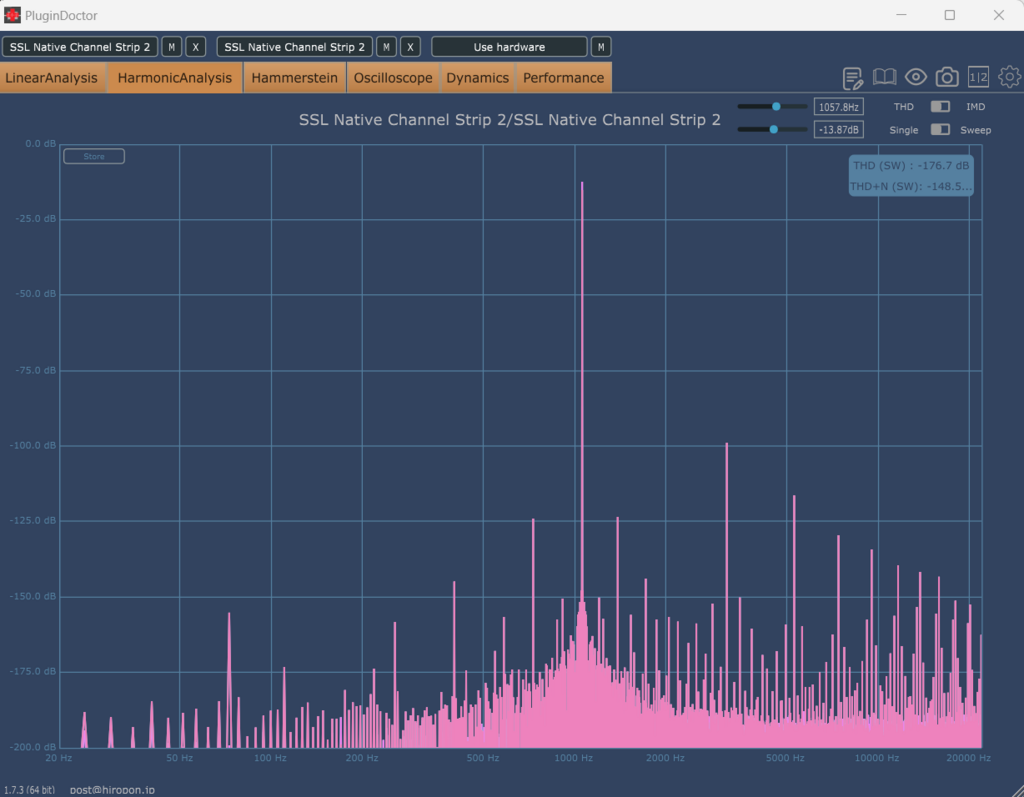The height and width of the screenshot is (797, 1024).
Task: Toggle M button beside Use hardware
Action: pyautogui.click(x=601, y=47)
